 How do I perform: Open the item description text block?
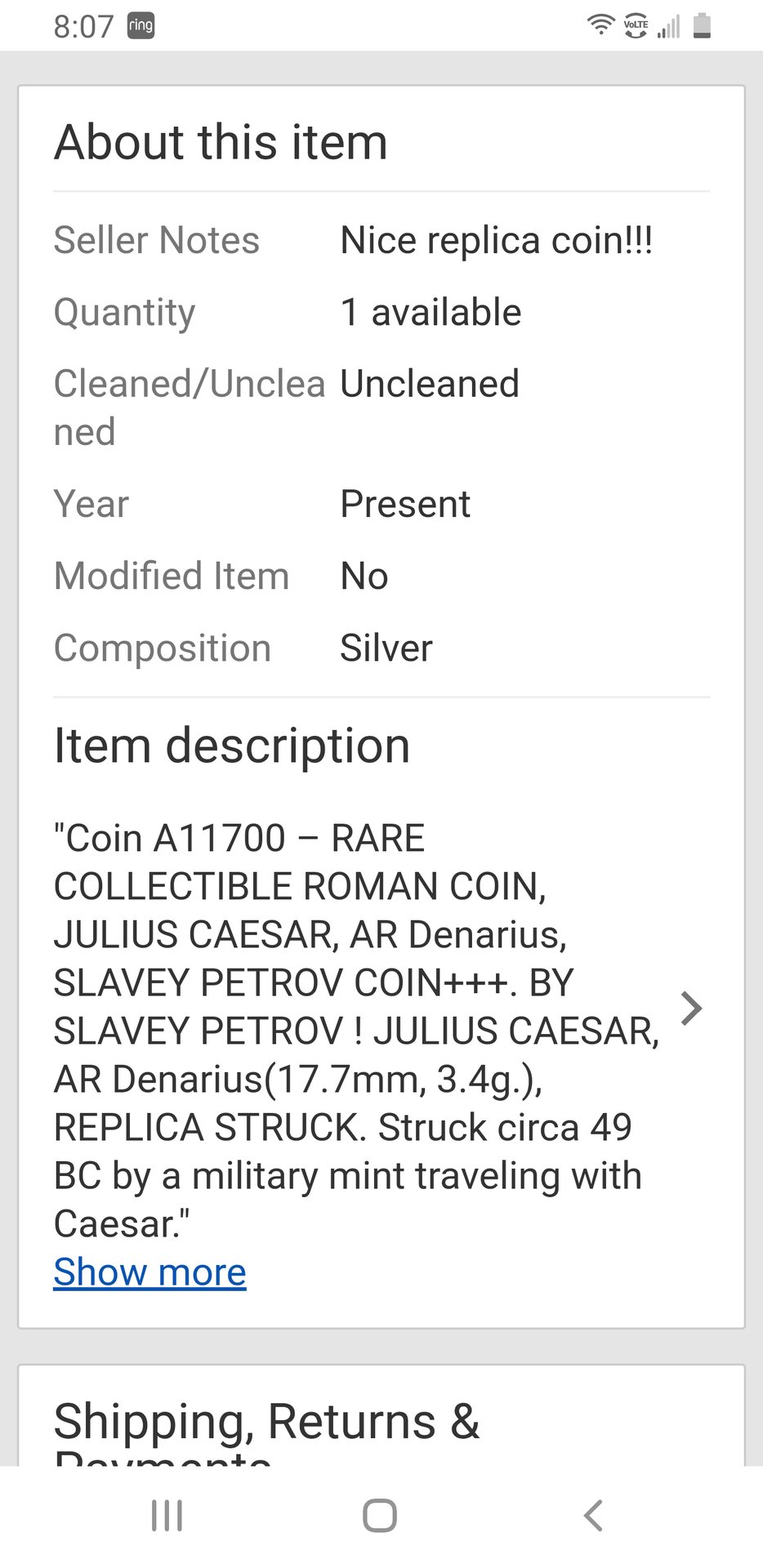coord(356,1031)
